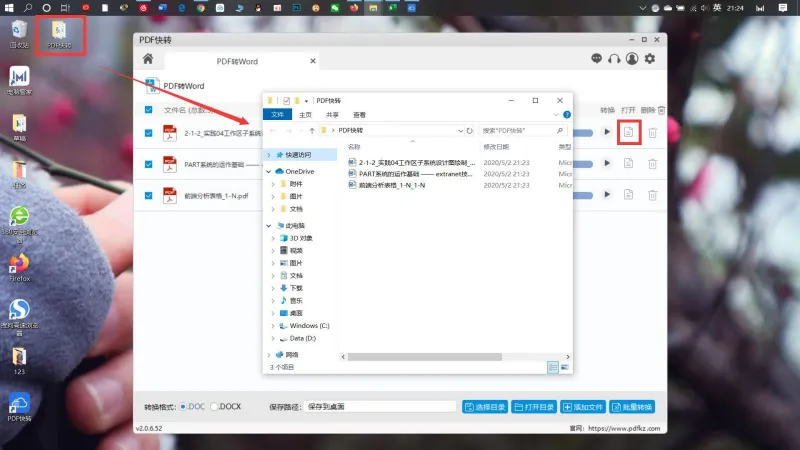The height and width of the screenshot is (450, 800).
Task: Click the 打开目录 button
Action: (x=534, y=407)
